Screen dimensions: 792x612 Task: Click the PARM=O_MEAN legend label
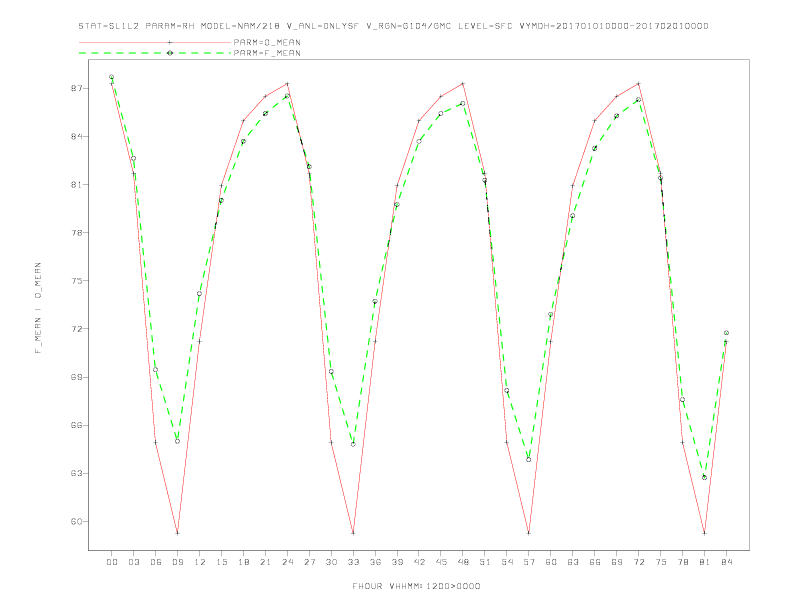point(267,42)
